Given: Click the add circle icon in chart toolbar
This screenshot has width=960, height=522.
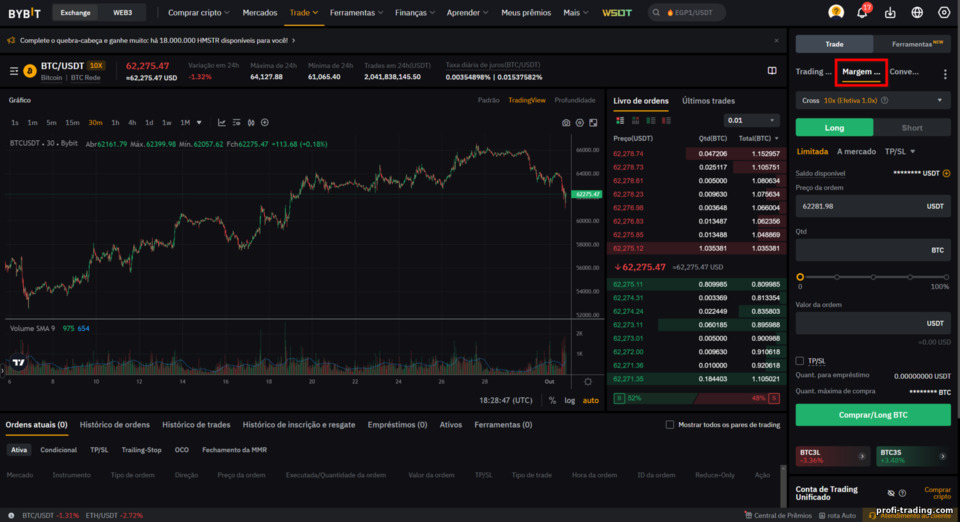Looking at the screenshot, I should [265, 122].
